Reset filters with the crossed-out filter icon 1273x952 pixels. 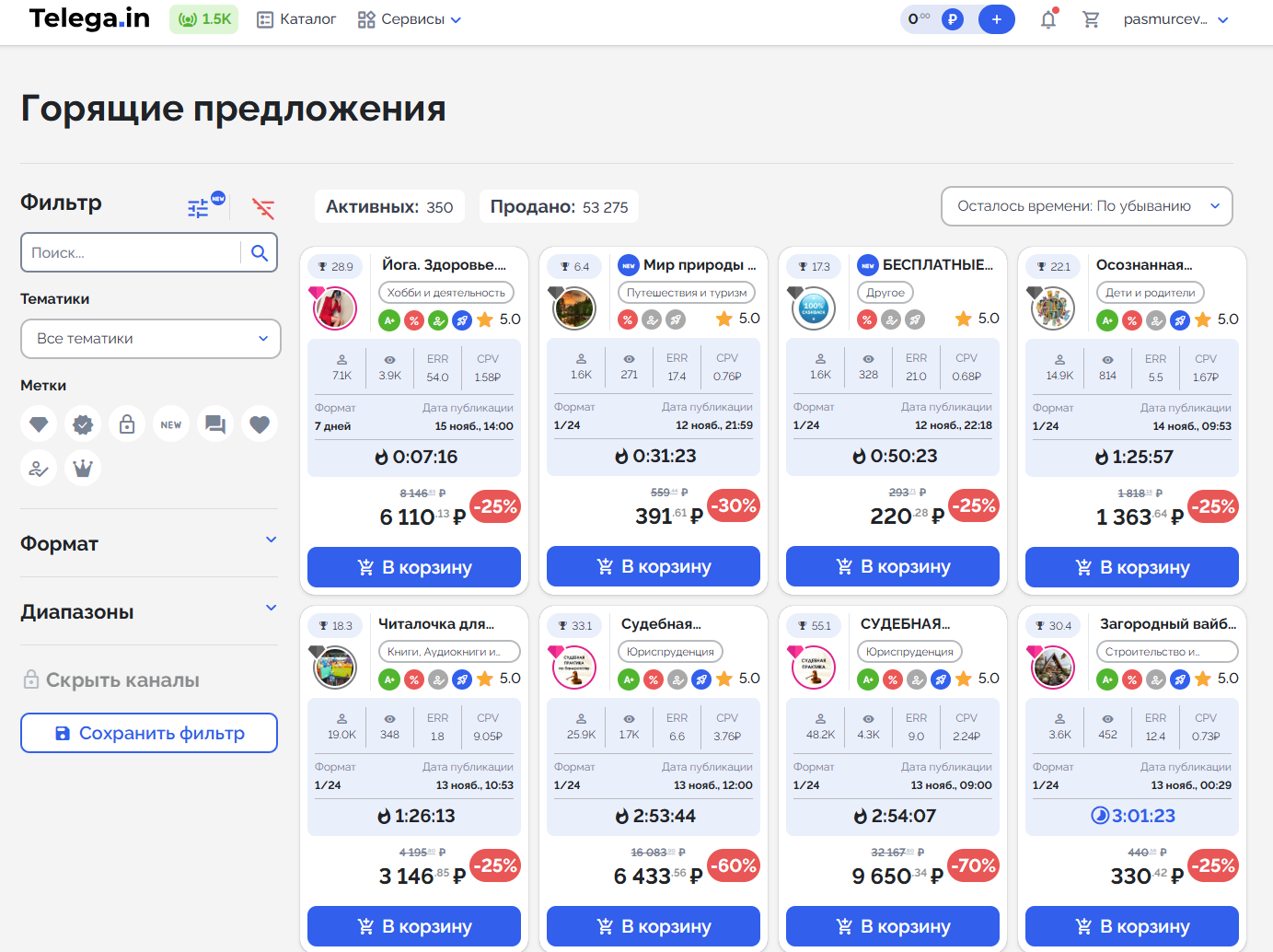tap(263, 209)
